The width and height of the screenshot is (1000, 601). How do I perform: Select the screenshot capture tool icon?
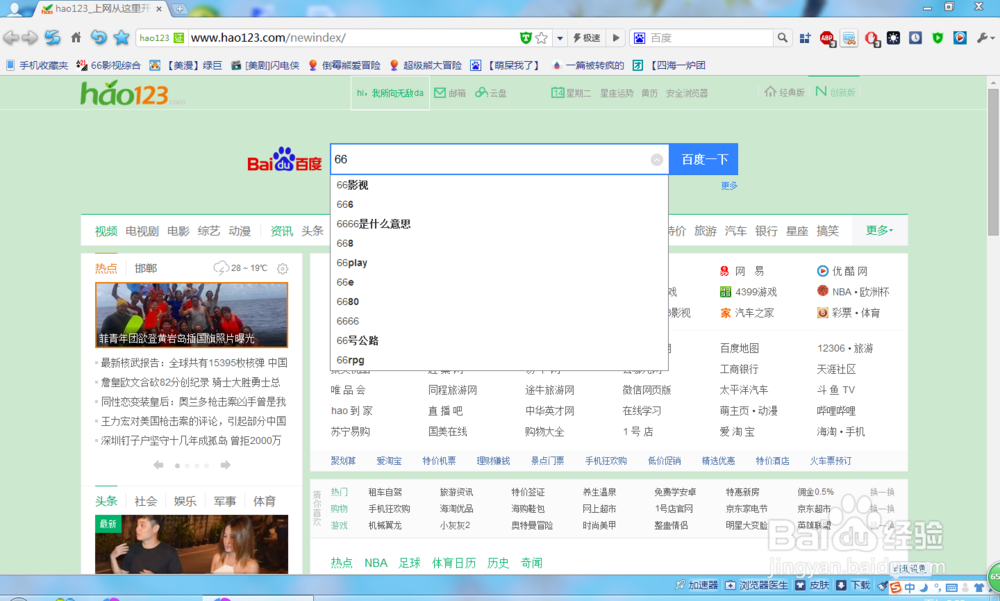point(847,38)
